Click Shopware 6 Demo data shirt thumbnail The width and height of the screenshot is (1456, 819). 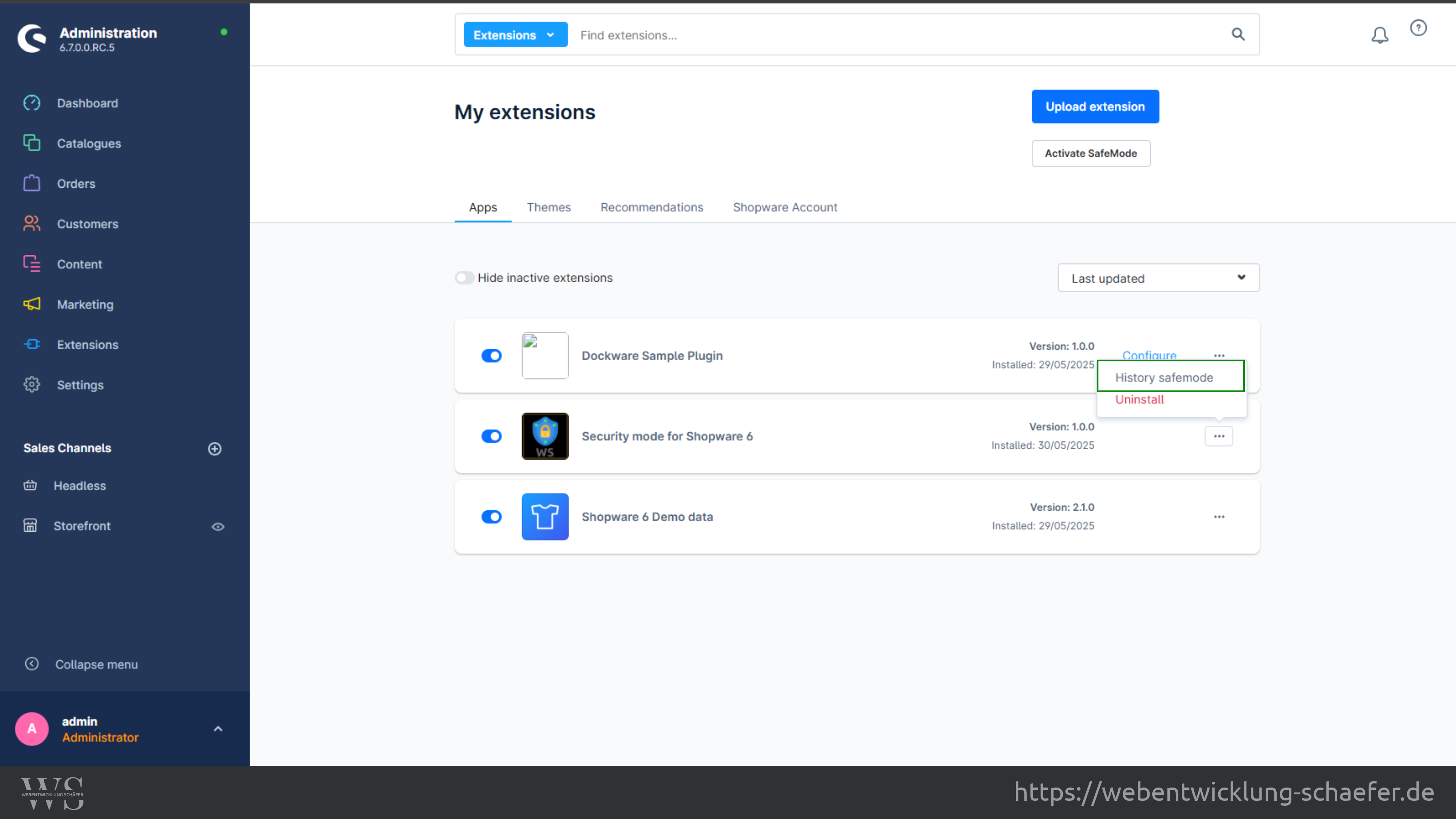coord(545,516)
